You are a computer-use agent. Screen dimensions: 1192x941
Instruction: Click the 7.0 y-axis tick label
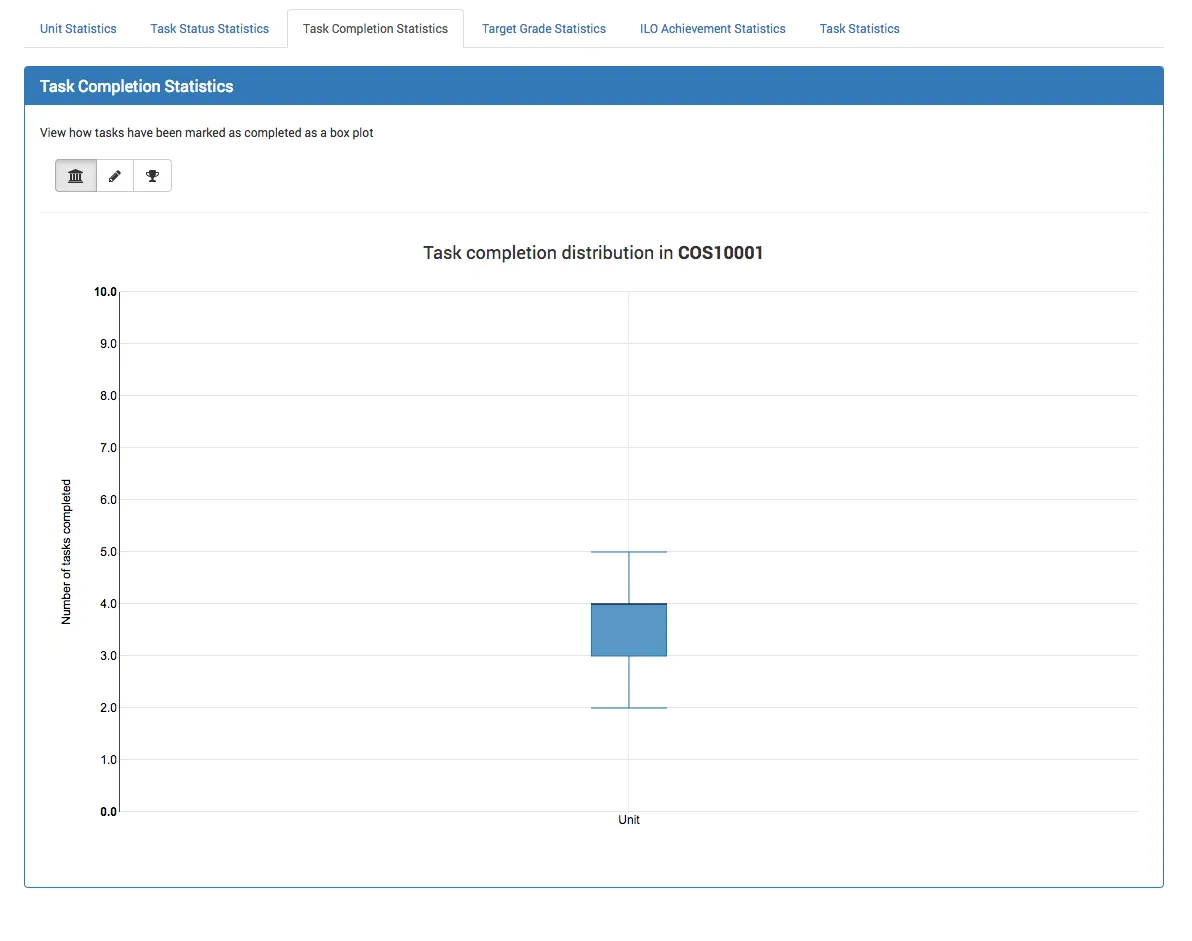pyautogui.click(x=107, y=448)
